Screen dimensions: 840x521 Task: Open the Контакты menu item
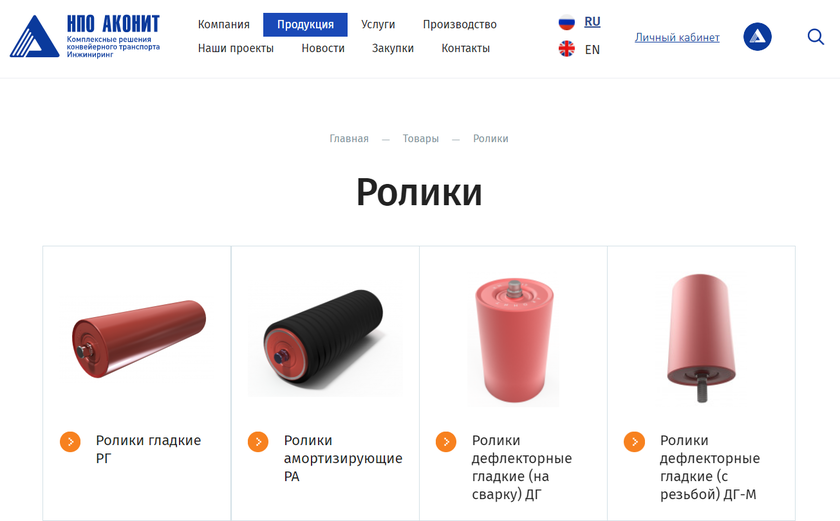point(466,48)
